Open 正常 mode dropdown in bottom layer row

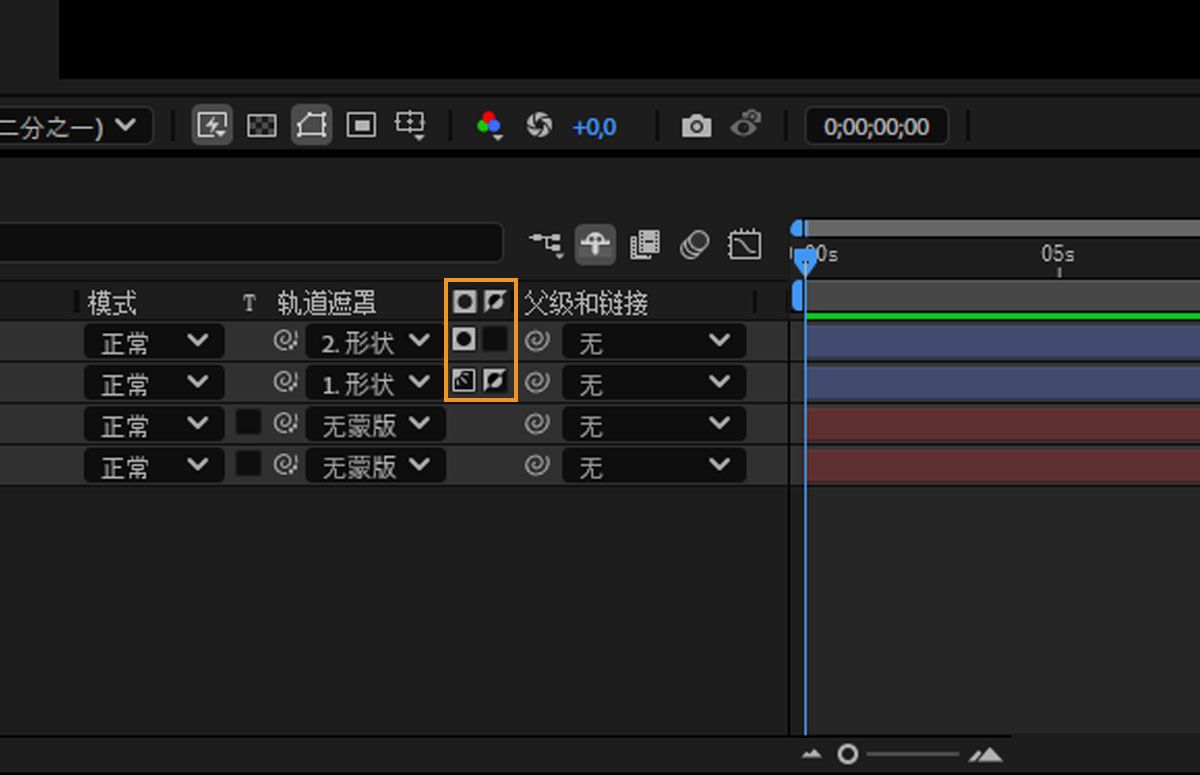click(154, 467)
